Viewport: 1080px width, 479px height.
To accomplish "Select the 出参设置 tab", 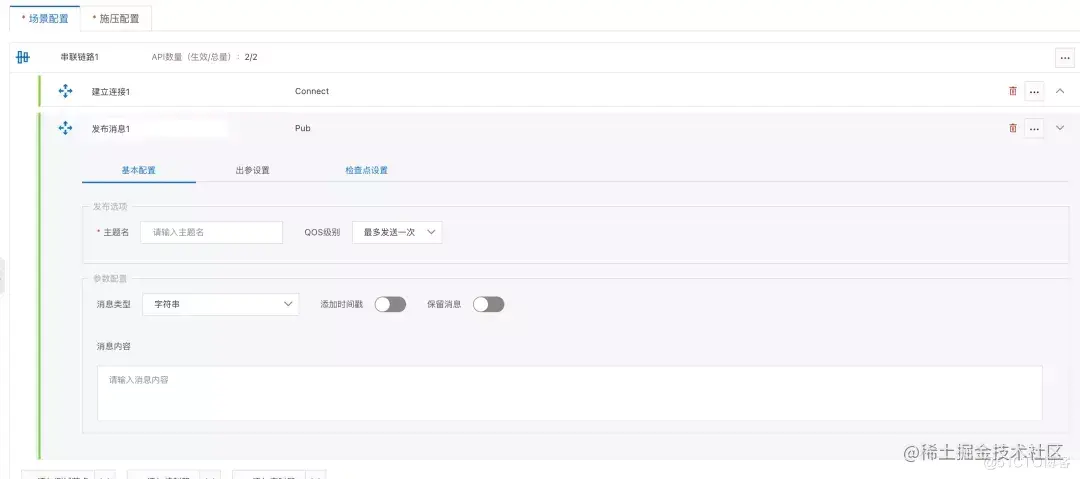I will (252, 170).
